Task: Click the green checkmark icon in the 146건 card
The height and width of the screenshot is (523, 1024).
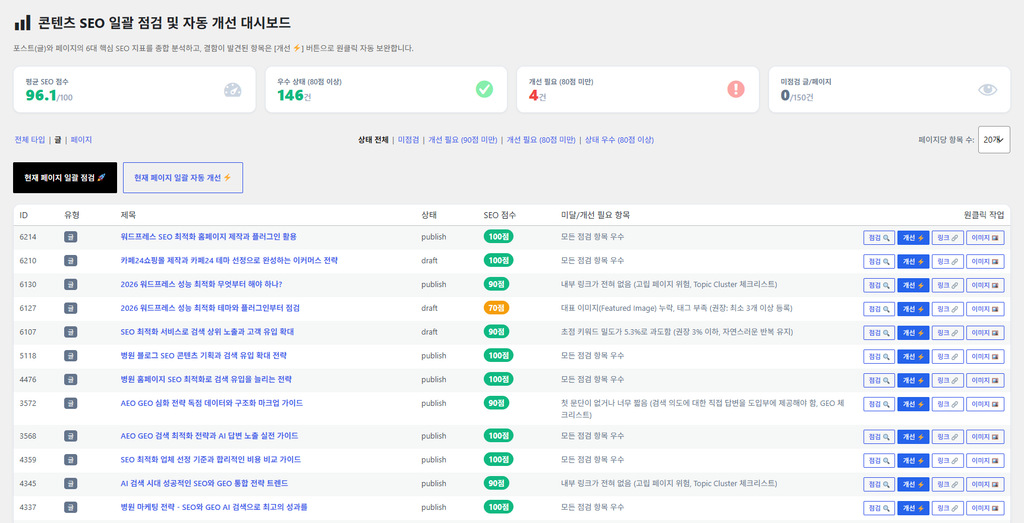Action: click(x=484, y=89)
